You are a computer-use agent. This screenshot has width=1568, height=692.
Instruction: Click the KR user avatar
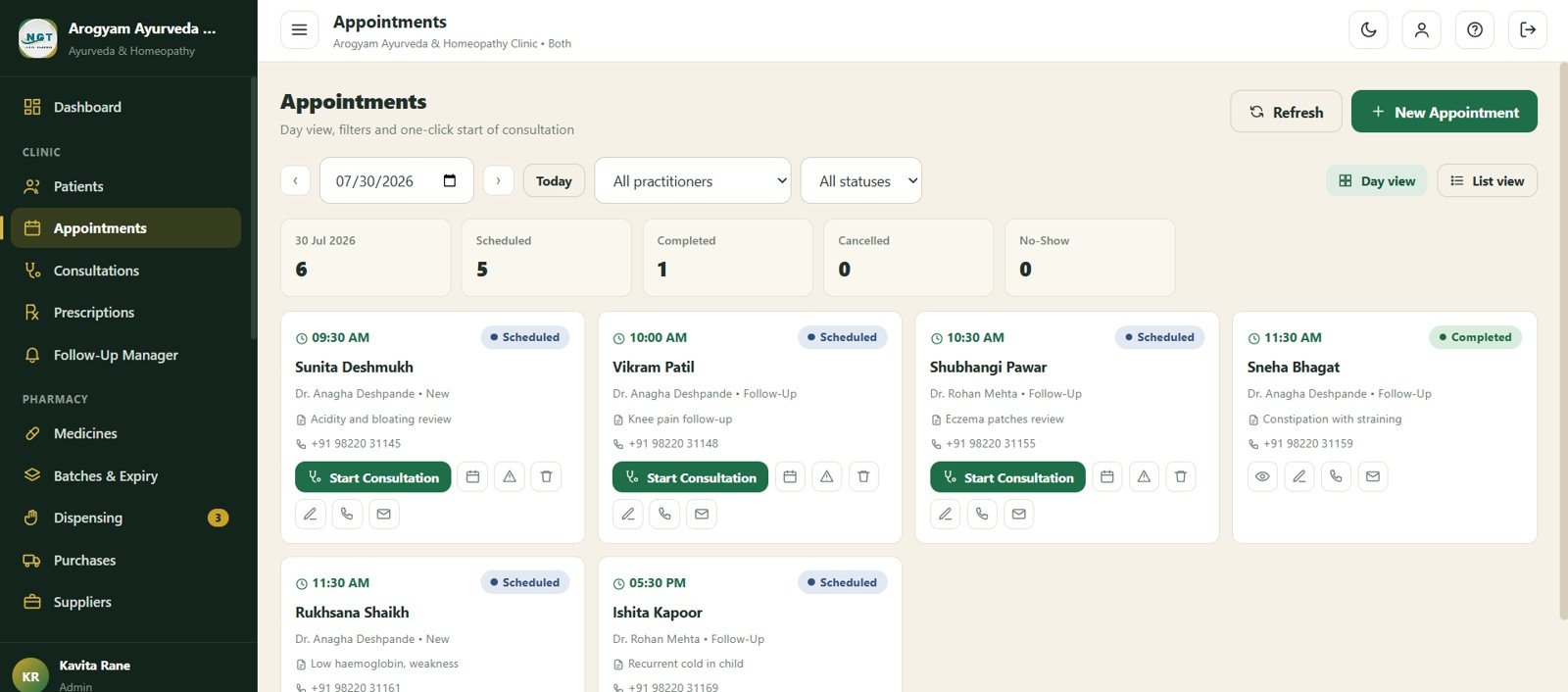click(30, 675)
